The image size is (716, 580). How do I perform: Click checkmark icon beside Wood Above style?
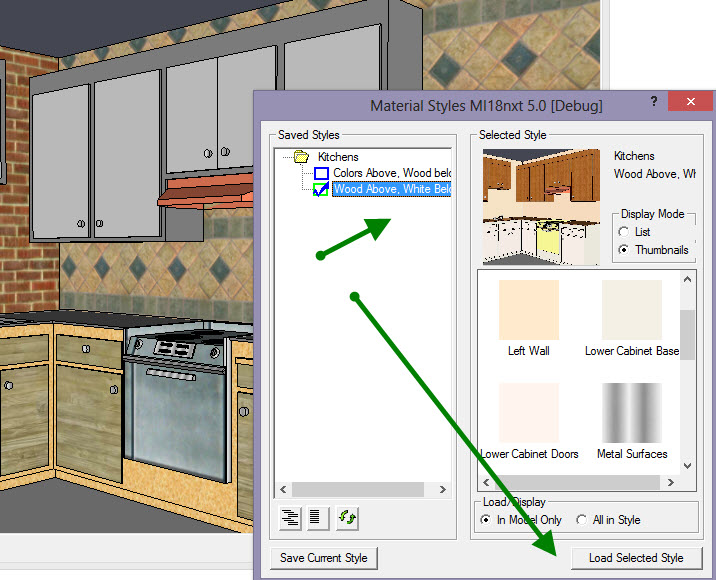pyautogui.click(x=321, y=190)
